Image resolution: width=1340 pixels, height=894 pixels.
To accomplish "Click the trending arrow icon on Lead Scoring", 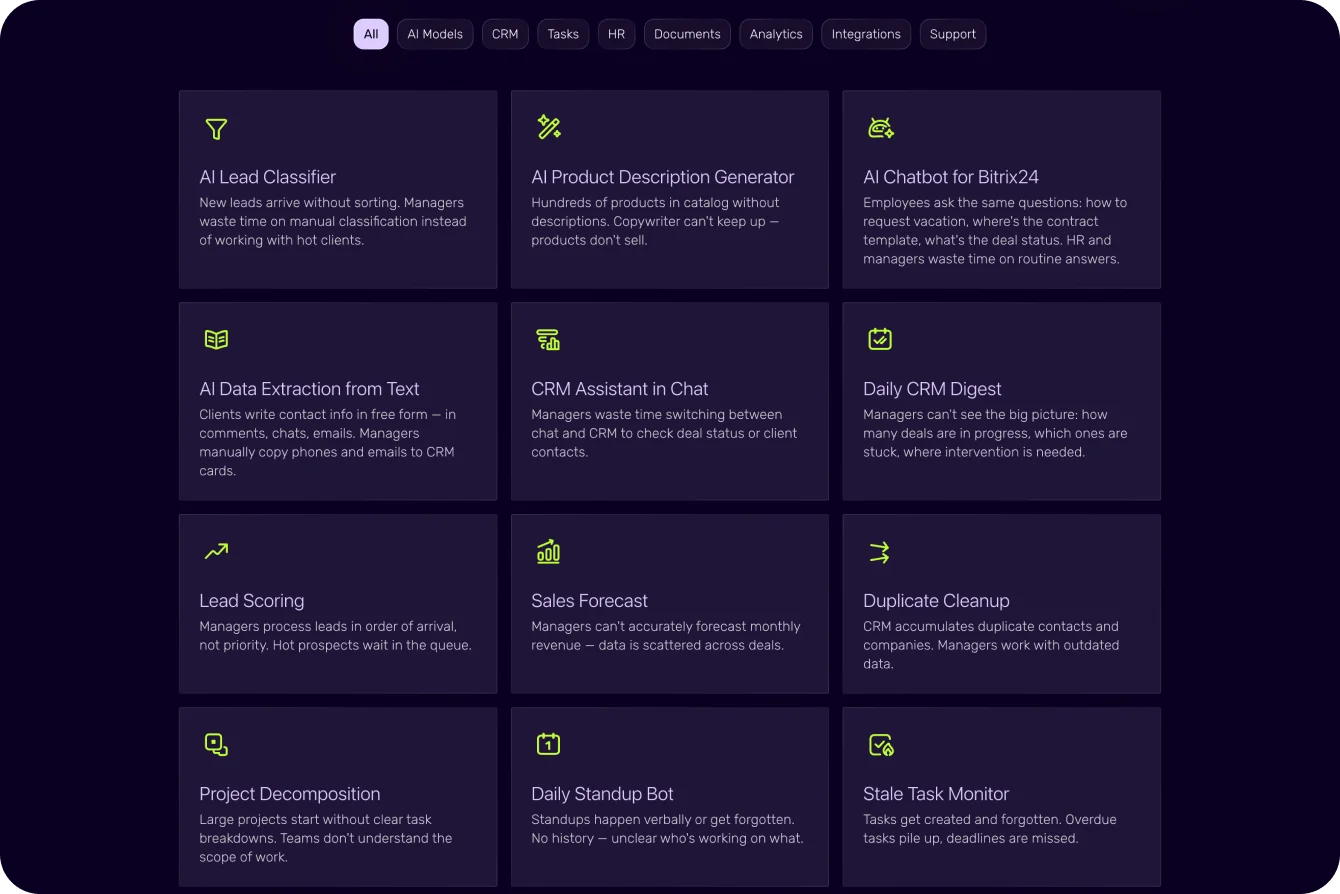I will tap(216, 551).
